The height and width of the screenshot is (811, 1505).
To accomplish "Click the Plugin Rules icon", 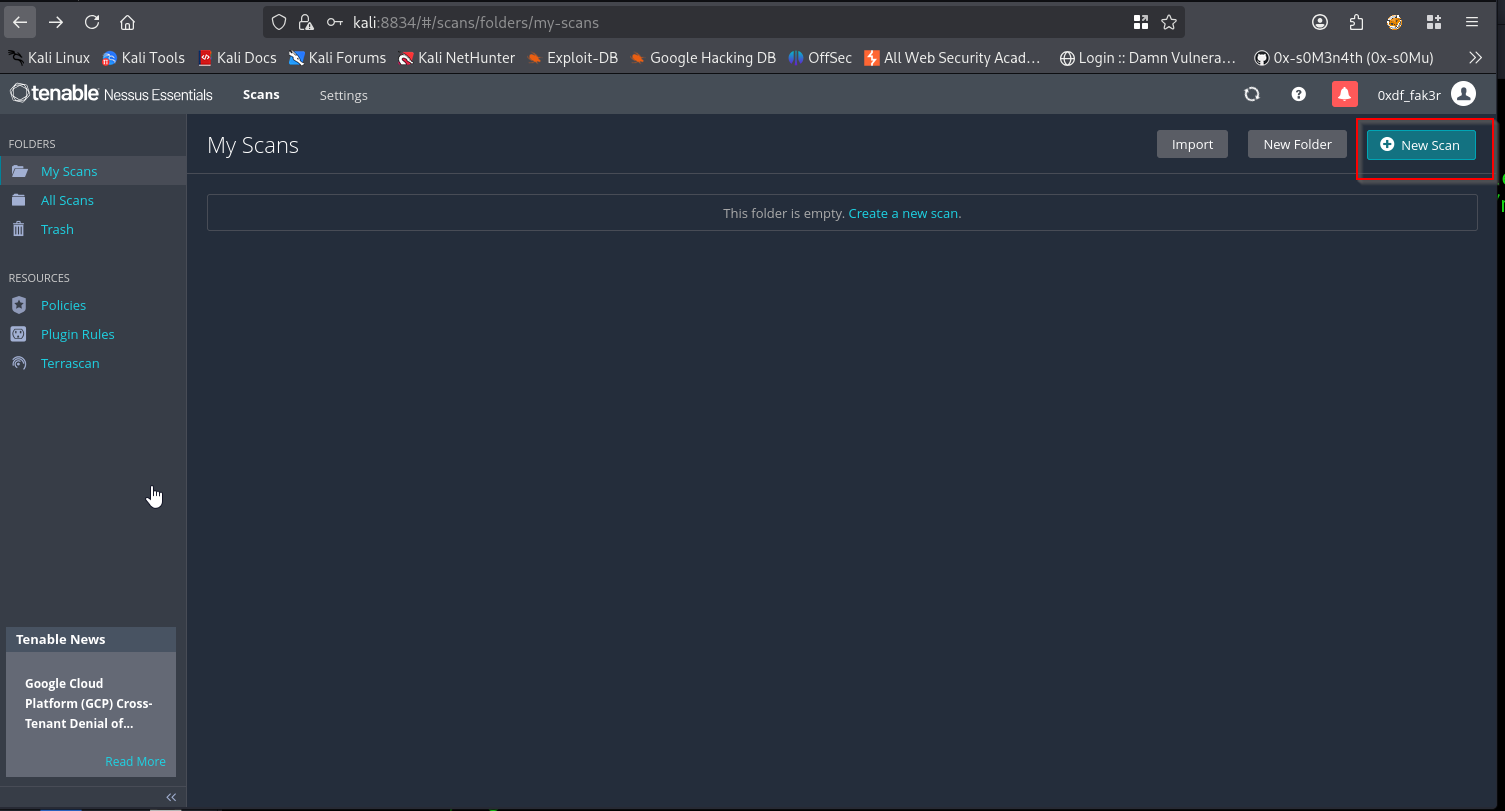I will point(18,334).
